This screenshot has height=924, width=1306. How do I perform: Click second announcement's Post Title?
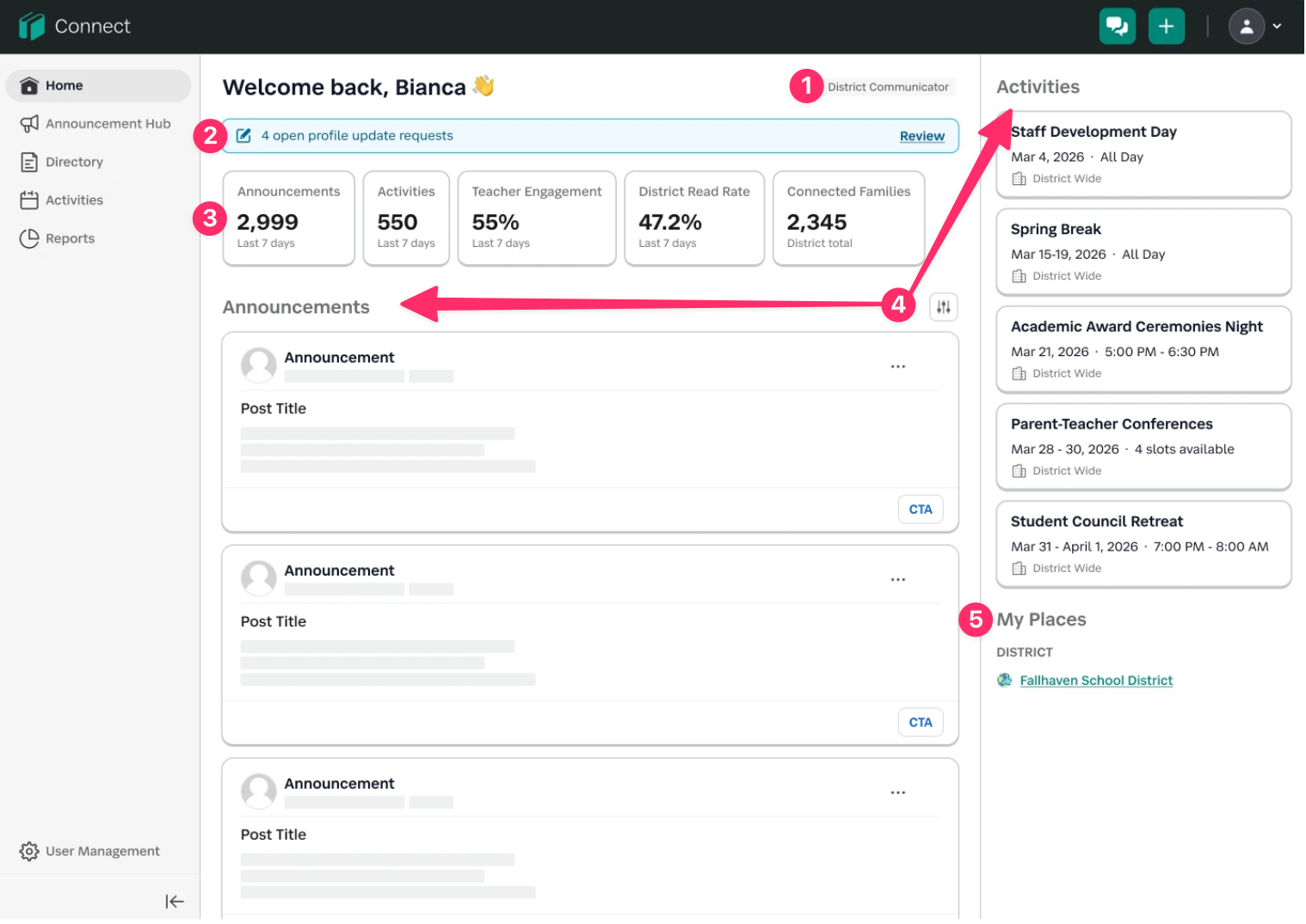click(274, 623)
